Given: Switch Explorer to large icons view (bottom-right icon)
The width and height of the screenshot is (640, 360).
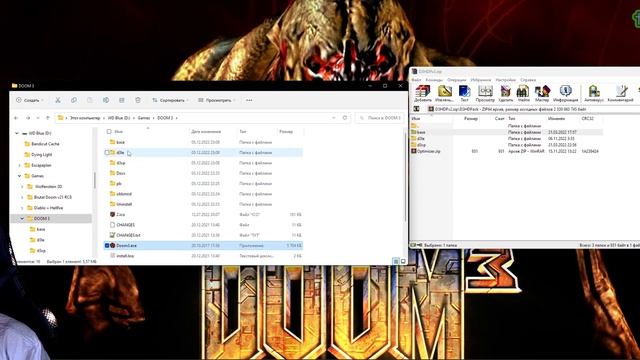Looking at the screenshot, I should 403,261.
